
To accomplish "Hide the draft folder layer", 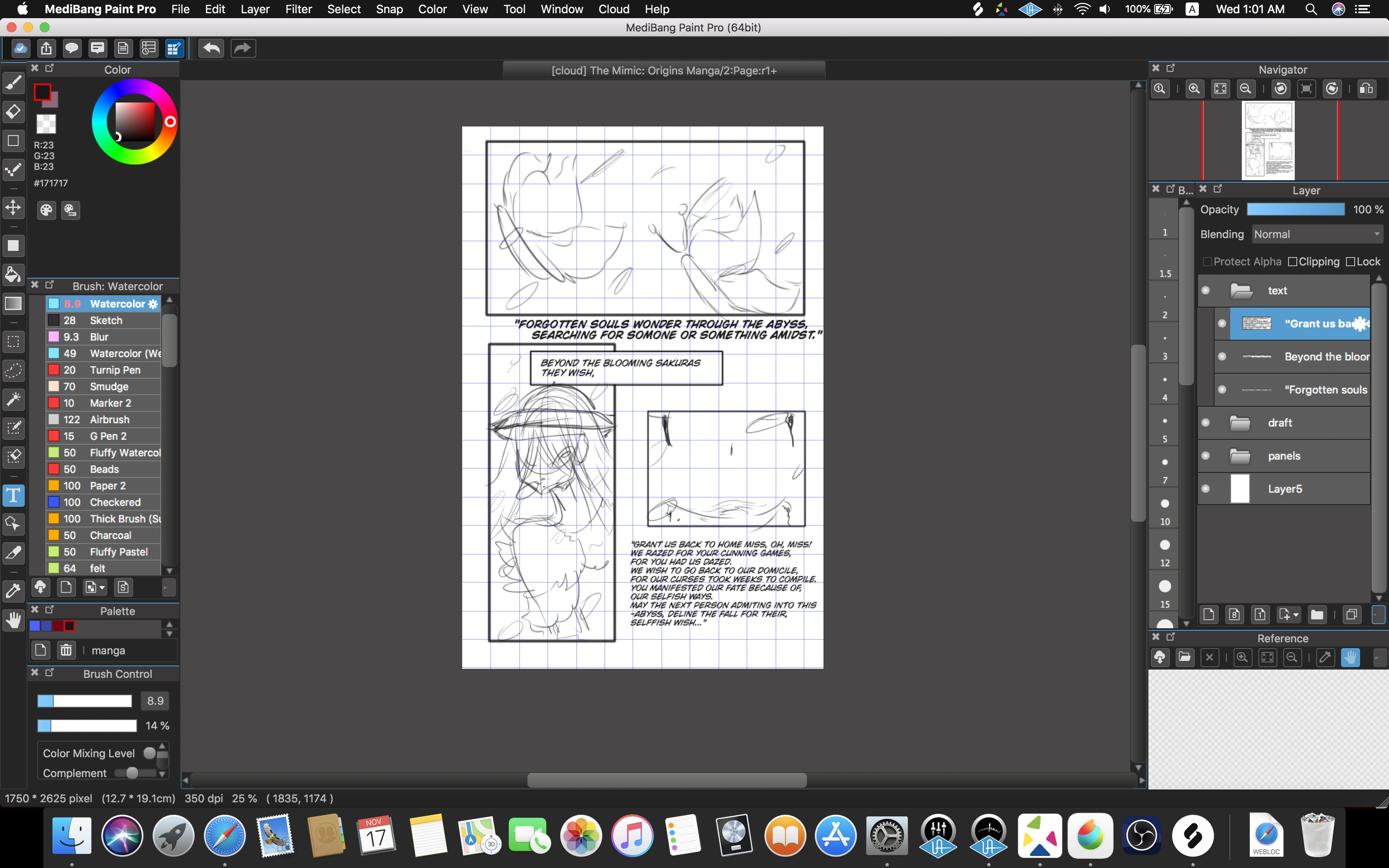I will [1205, 423].
